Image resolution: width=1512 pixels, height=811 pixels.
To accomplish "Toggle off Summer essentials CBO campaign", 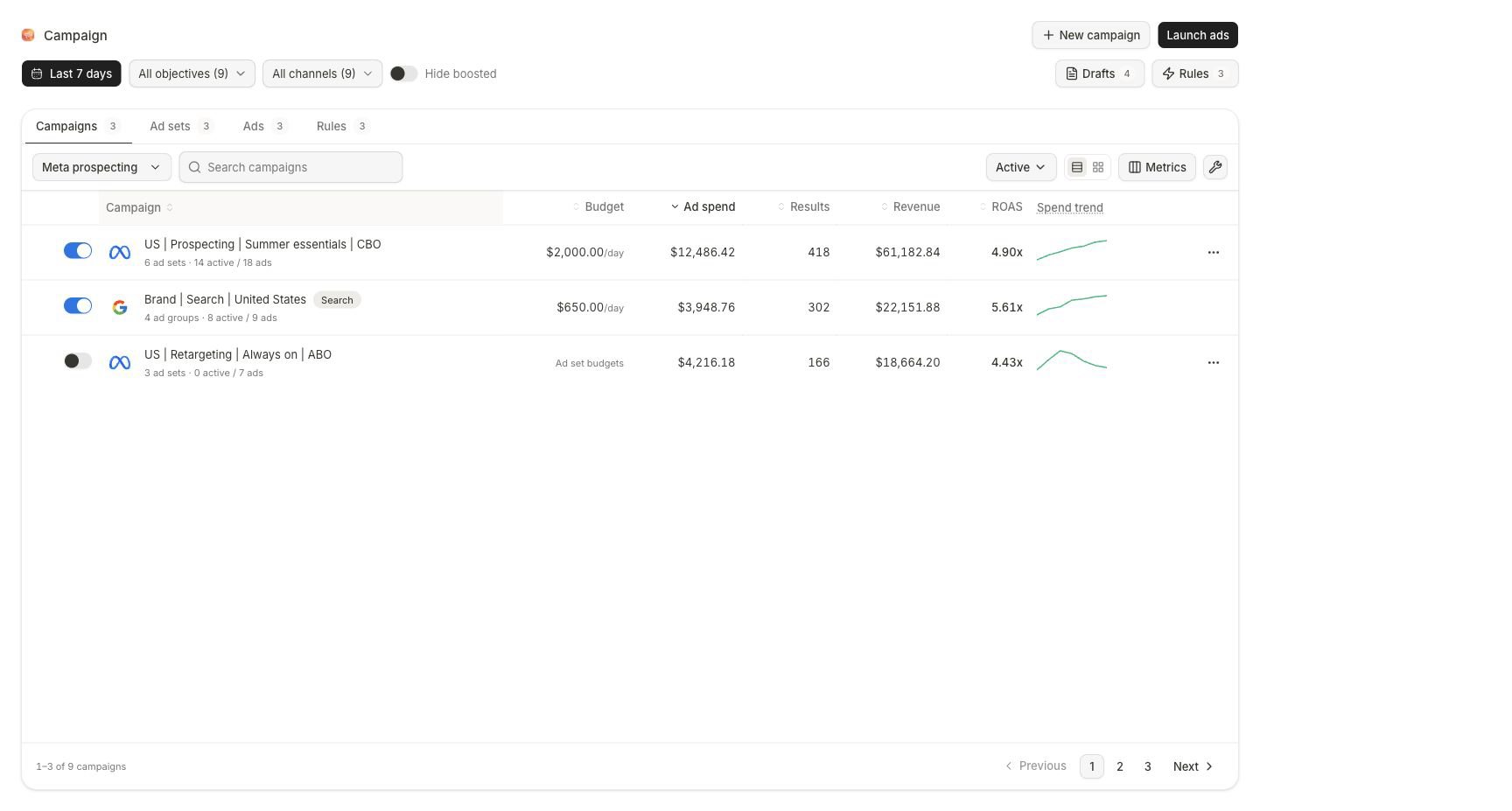I will pos(78,251).
